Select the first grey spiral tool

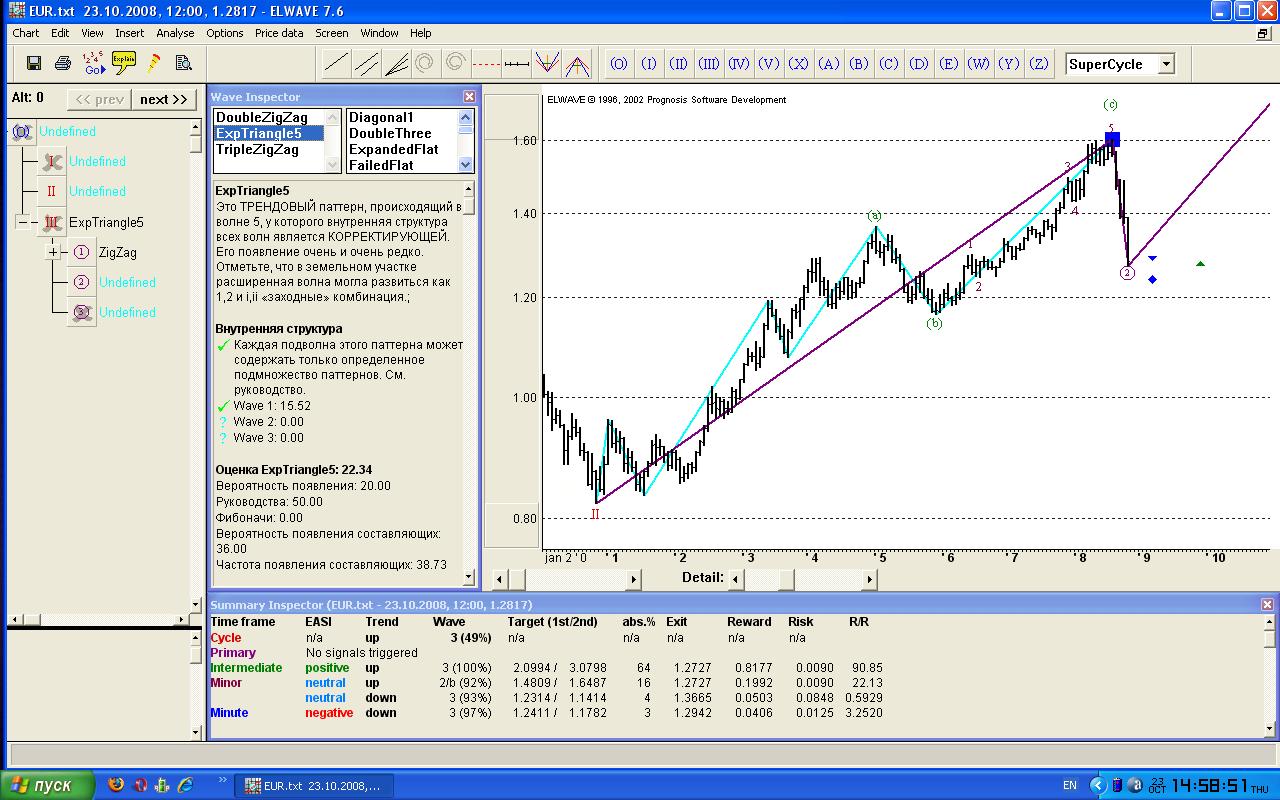pyautogui.click(x=424, y=64)
